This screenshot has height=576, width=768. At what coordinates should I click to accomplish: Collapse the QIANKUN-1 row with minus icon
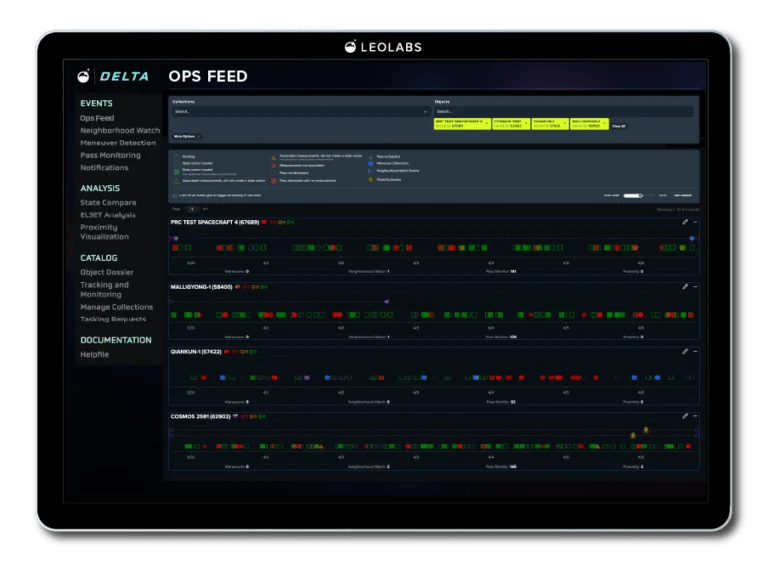click(x=695, y=352)
